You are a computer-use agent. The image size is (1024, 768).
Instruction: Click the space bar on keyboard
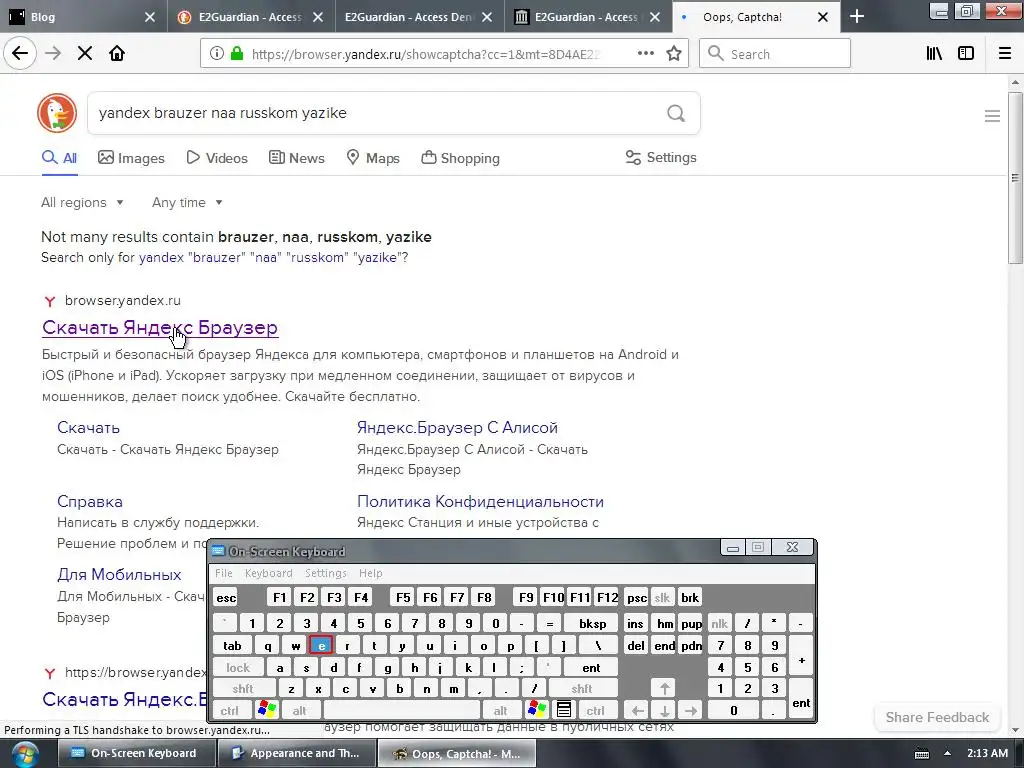[402, 710]
